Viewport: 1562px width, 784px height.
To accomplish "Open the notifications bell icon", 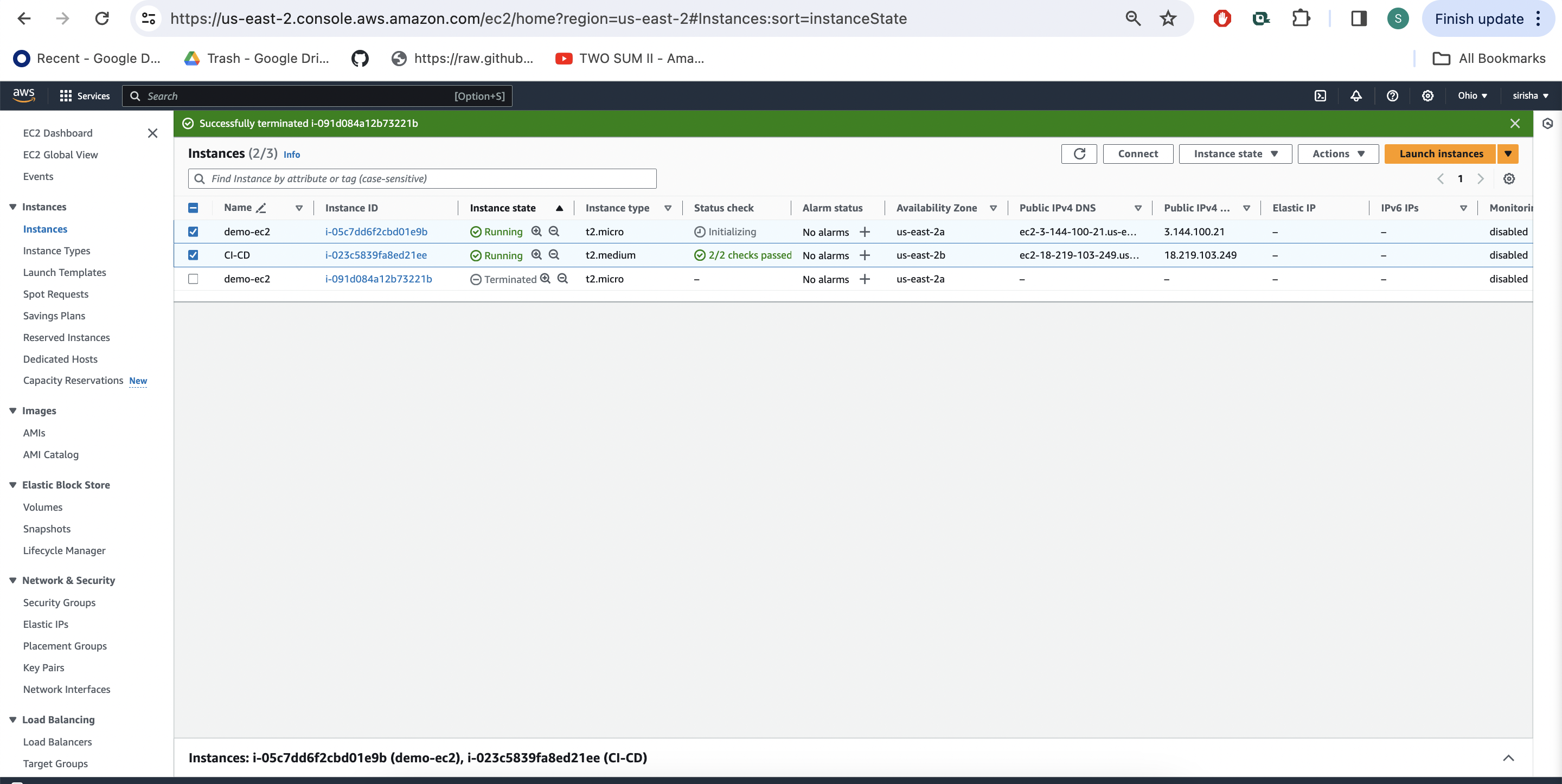I will [1356, 96].
